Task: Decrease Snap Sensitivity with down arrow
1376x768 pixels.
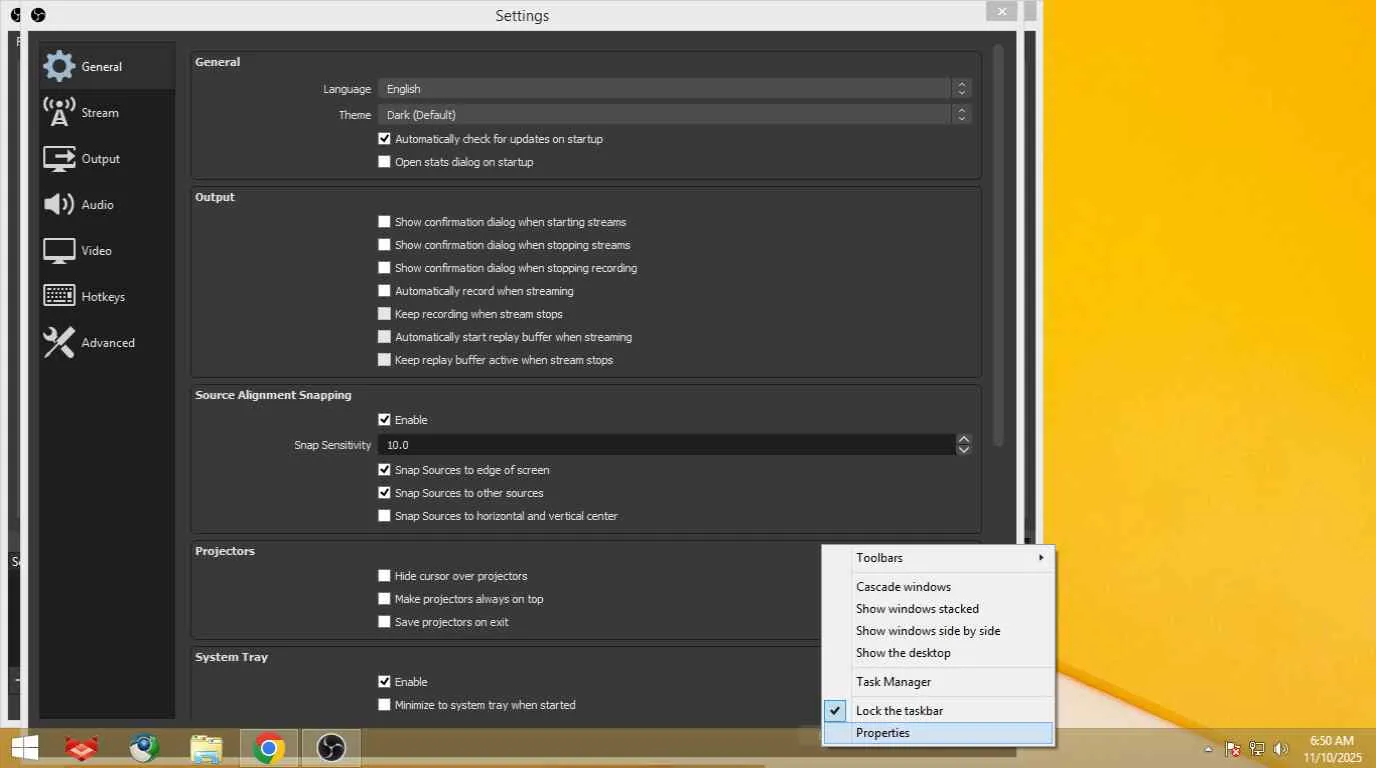Action: 964,450
